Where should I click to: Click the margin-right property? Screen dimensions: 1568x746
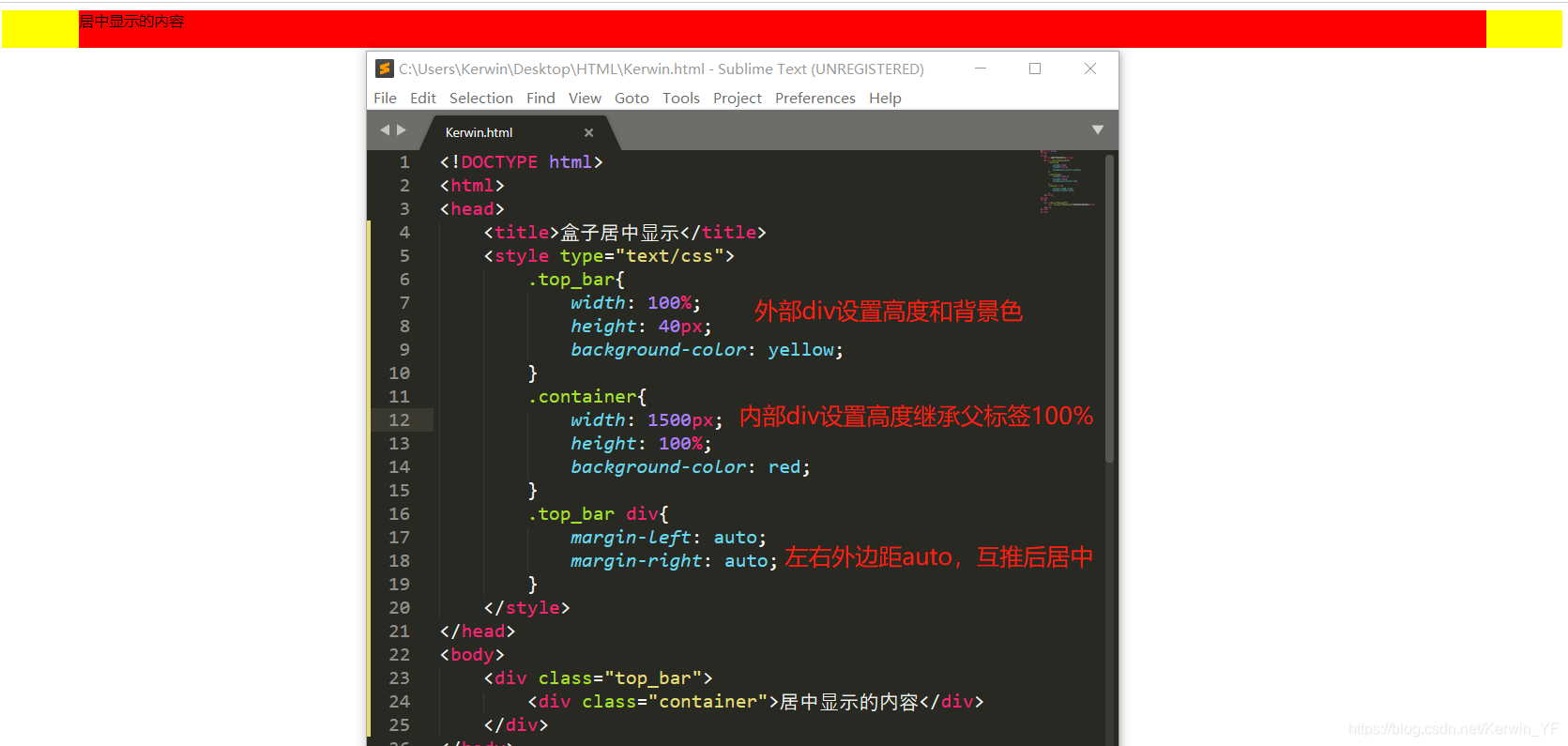click(636, 561)
